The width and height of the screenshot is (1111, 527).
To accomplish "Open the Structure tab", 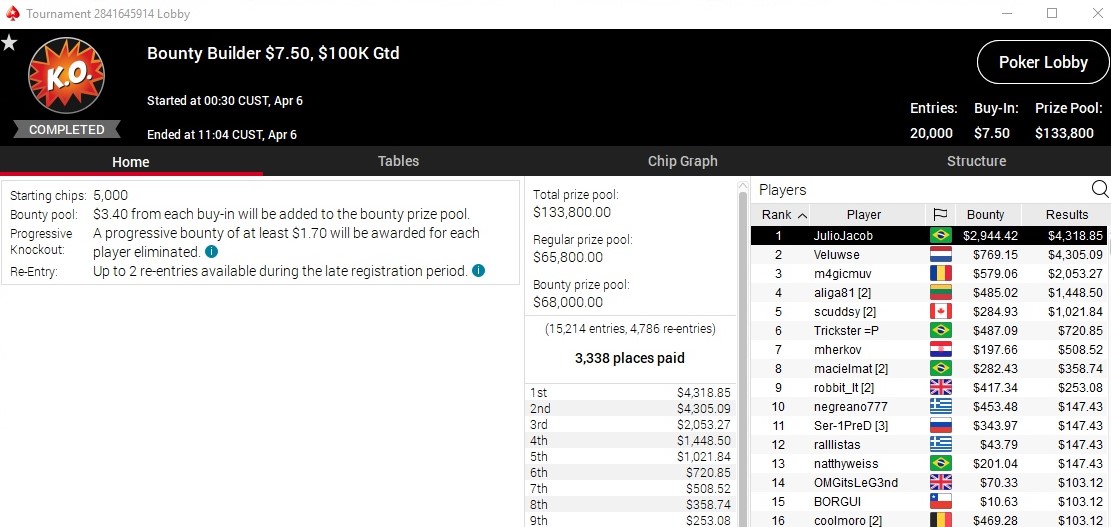I will (x=976, y=161).
